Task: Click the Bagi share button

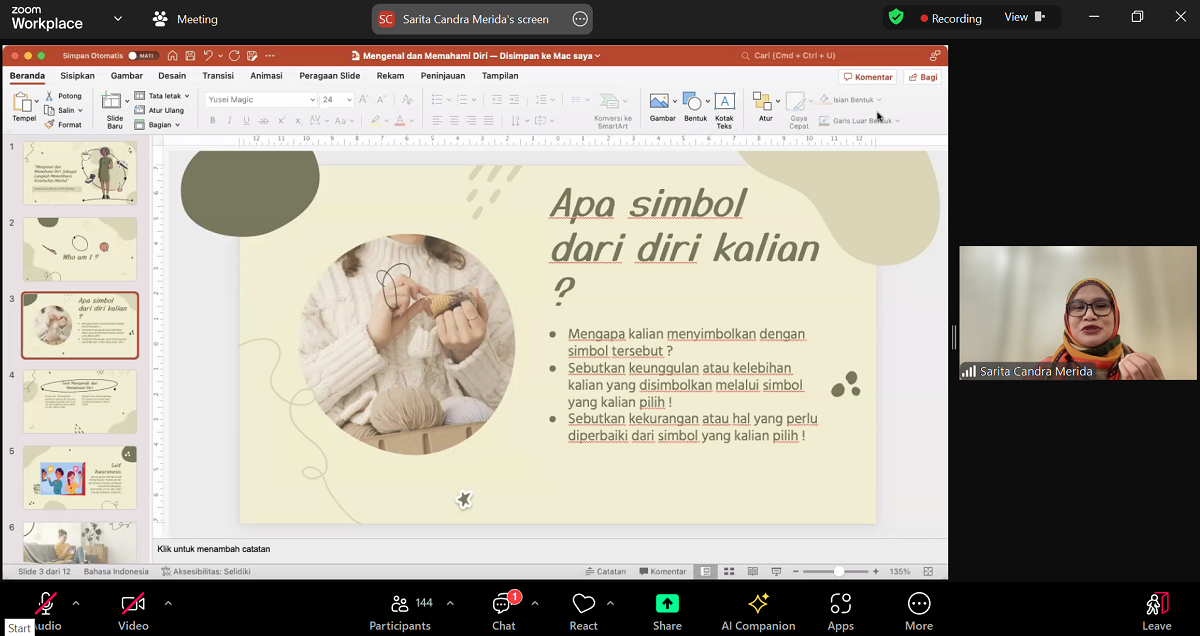Action: click(x=923, y=77)
